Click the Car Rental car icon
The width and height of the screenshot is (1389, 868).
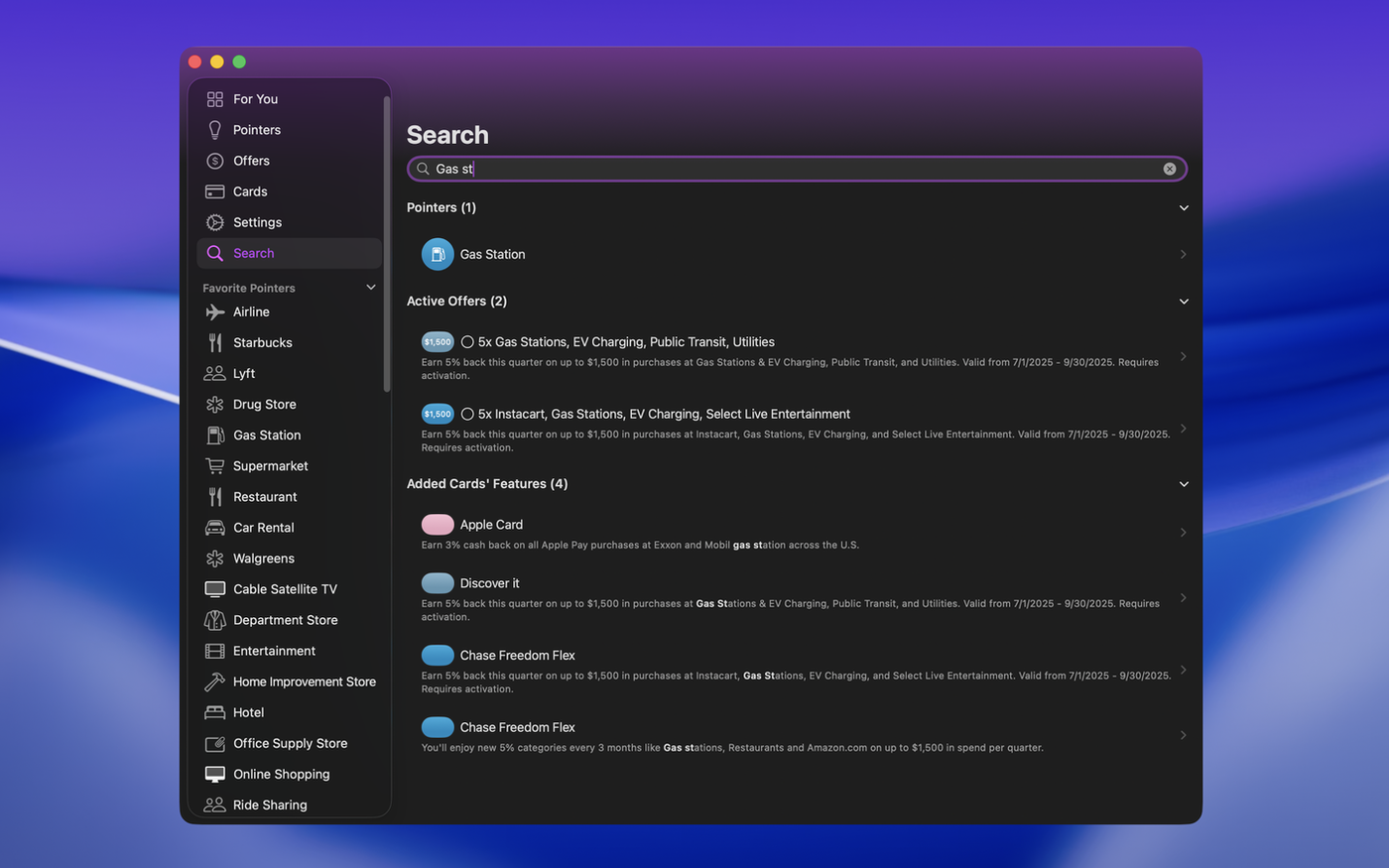215,528
